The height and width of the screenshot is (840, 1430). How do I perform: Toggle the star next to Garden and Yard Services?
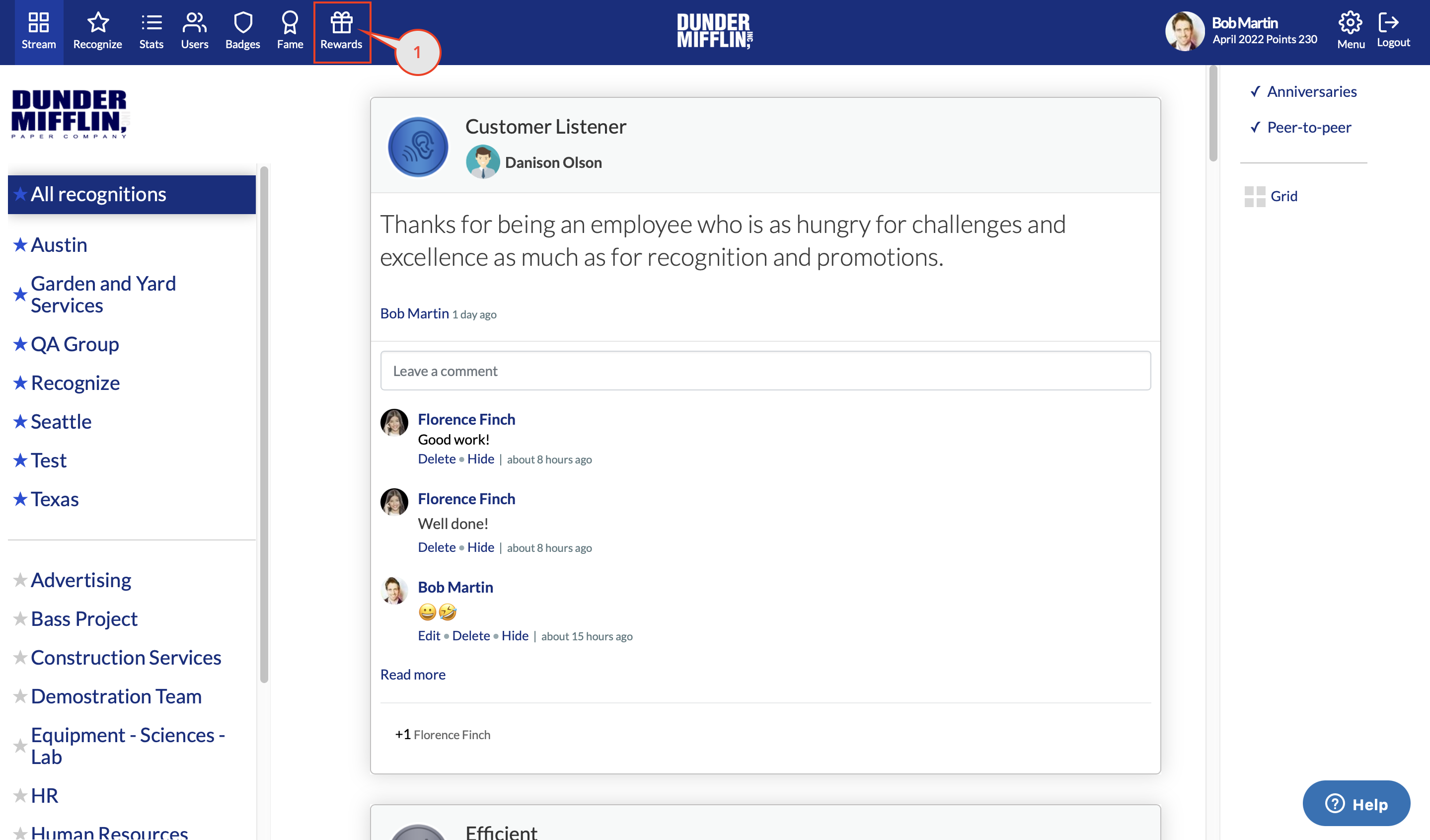(20, 295)
